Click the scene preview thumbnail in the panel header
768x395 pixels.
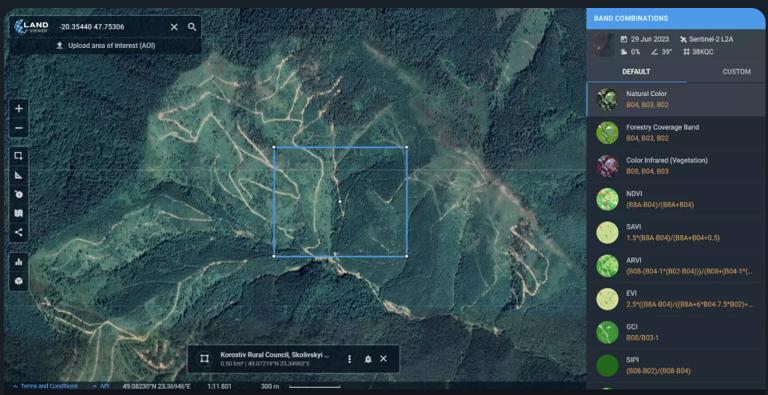pos(602,45)
